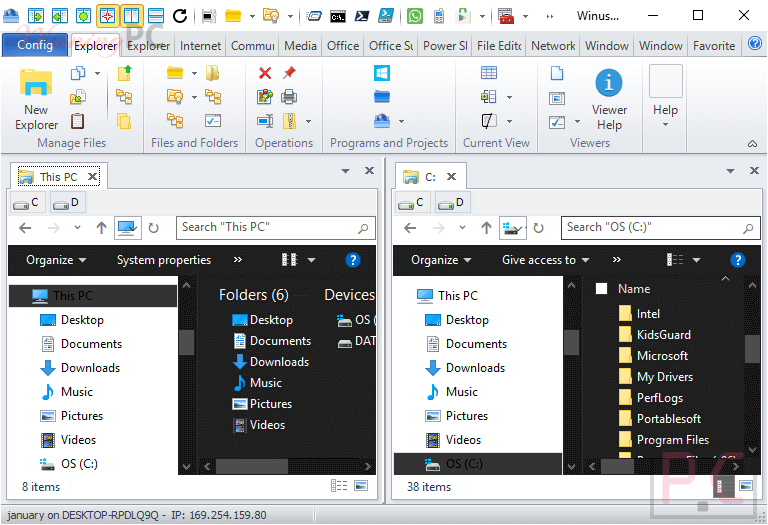This screenshot has height=525, width=768.
Task: Click the pin icon in Operations group
Action: coord(289,73)
